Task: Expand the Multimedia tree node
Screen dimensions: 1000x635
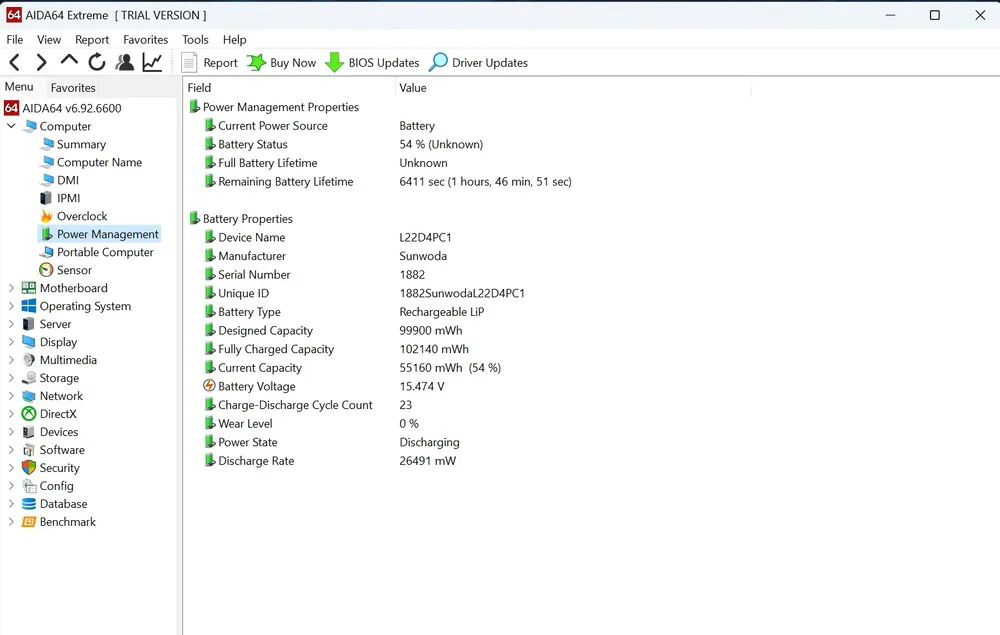Action: point(11,360)
